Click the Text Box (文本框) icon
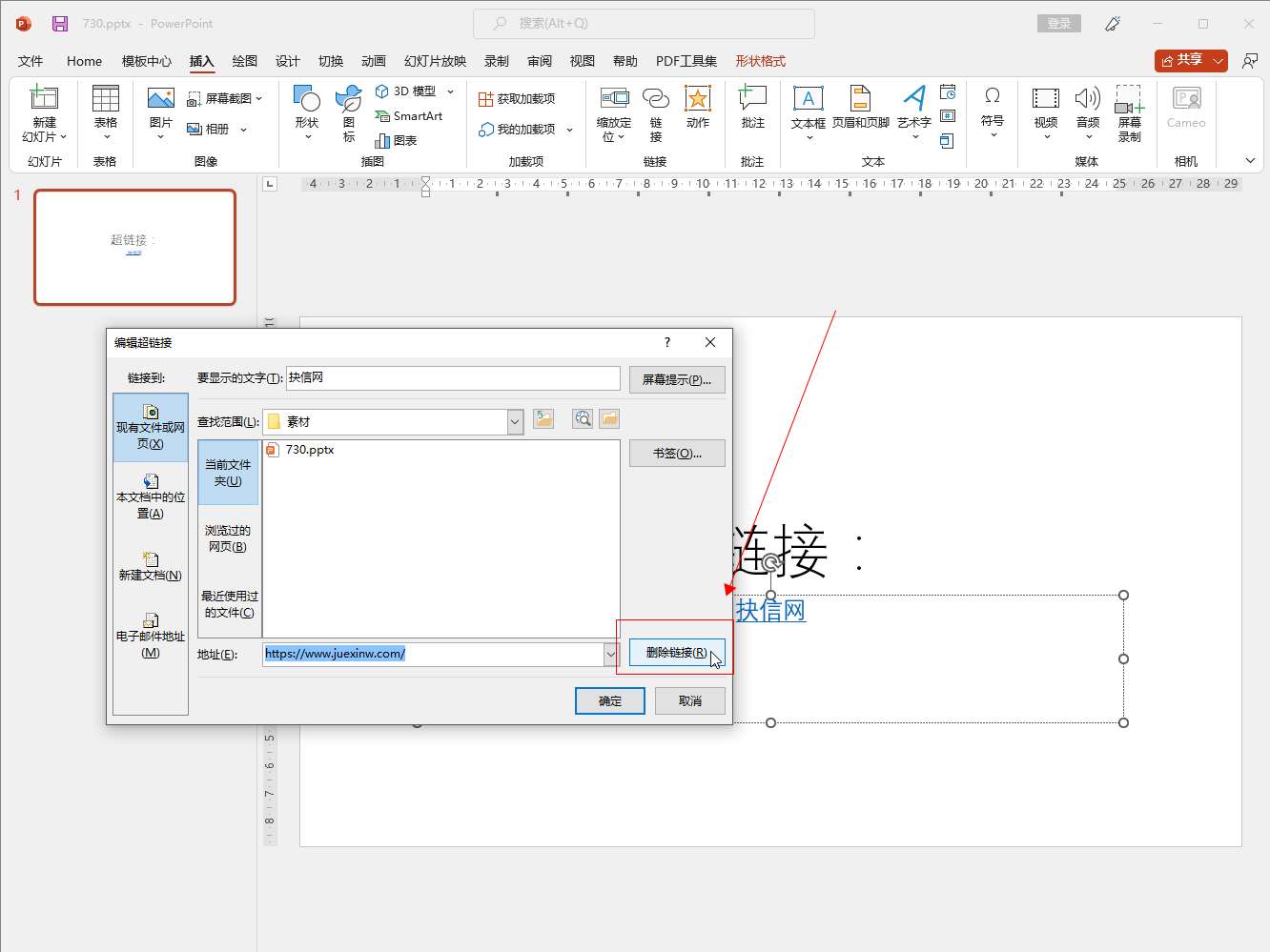 (x=808, y=97)
